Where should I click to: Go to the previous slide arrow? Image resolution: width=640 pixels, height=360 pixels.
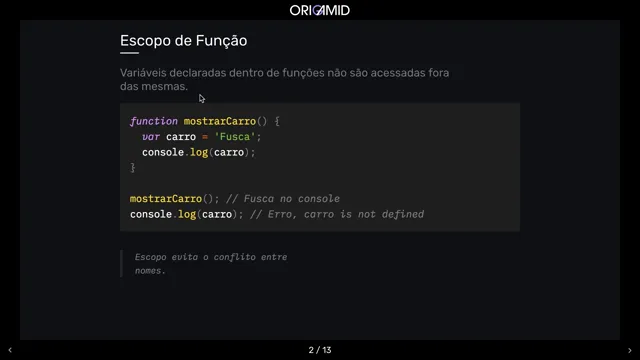[10, 350]
